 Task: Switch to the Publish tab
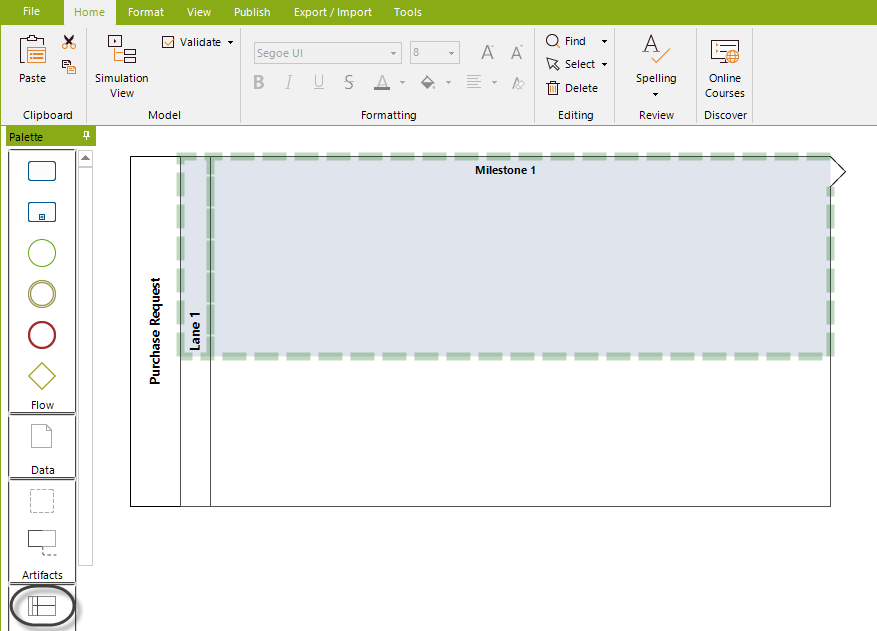[x=252, y=12]
